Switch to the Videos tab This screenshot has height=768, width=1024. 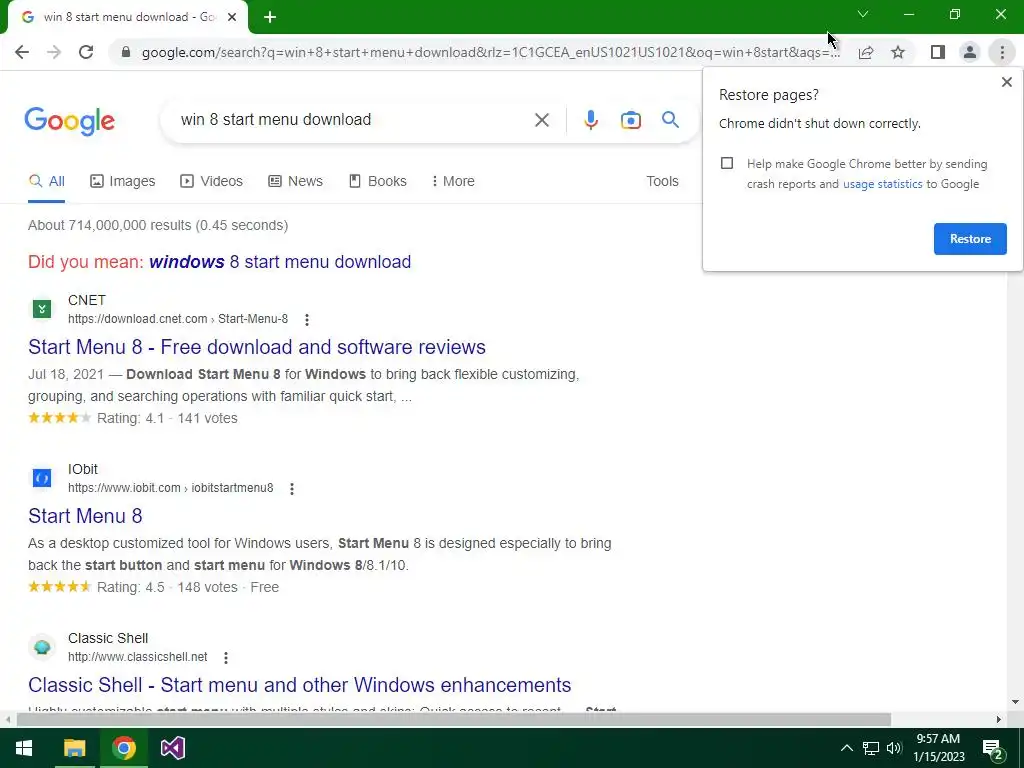point(212,182)
